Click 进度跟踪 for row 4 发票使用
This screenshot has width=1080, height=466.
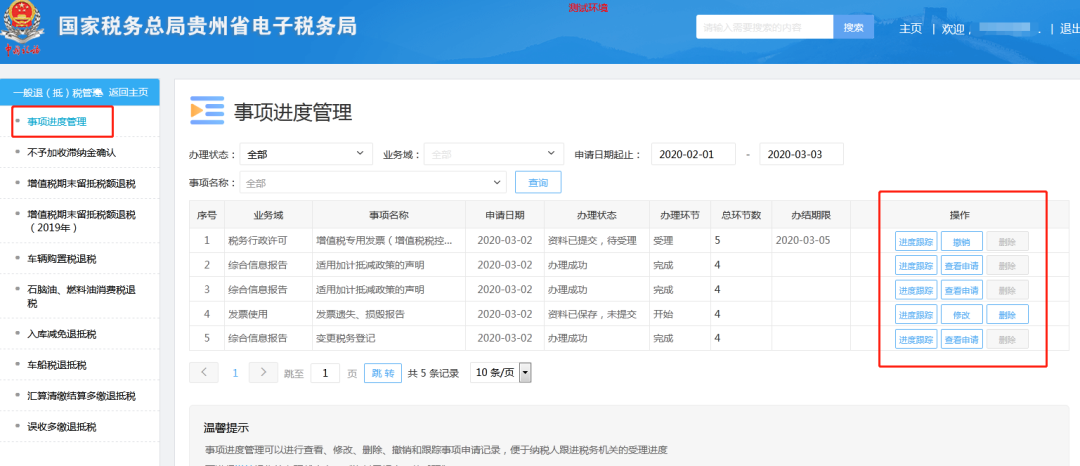click(x=916, y=315)
